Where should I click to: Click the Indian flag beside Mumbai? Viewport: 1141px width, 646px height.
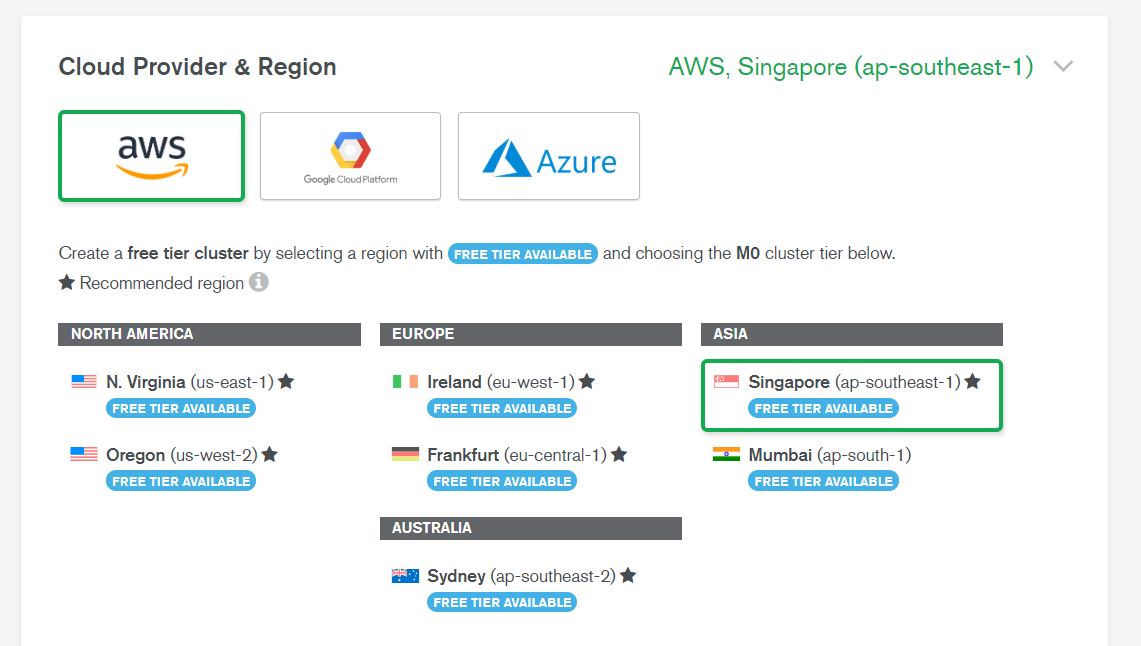pos(726,455)
